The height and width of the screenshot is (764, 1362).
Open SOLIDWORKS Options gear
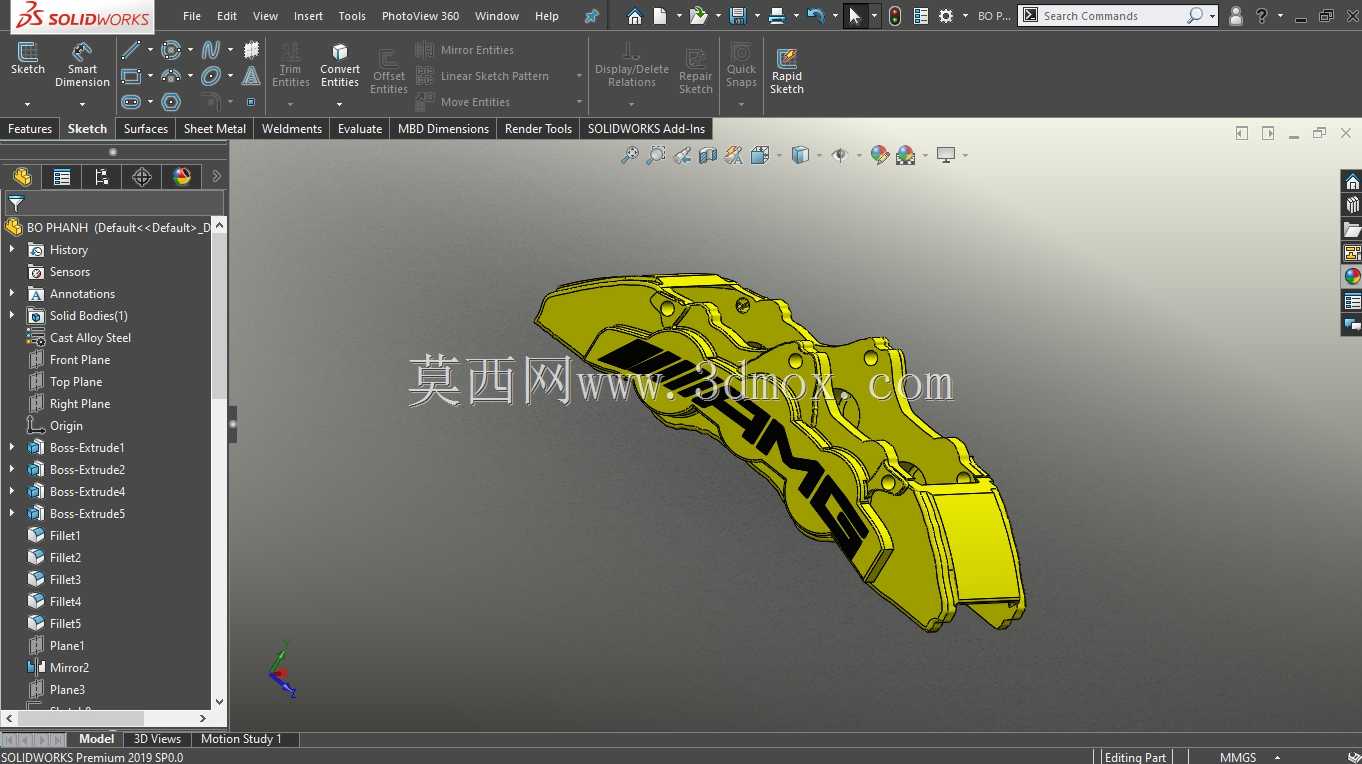[x=946, y=16]
